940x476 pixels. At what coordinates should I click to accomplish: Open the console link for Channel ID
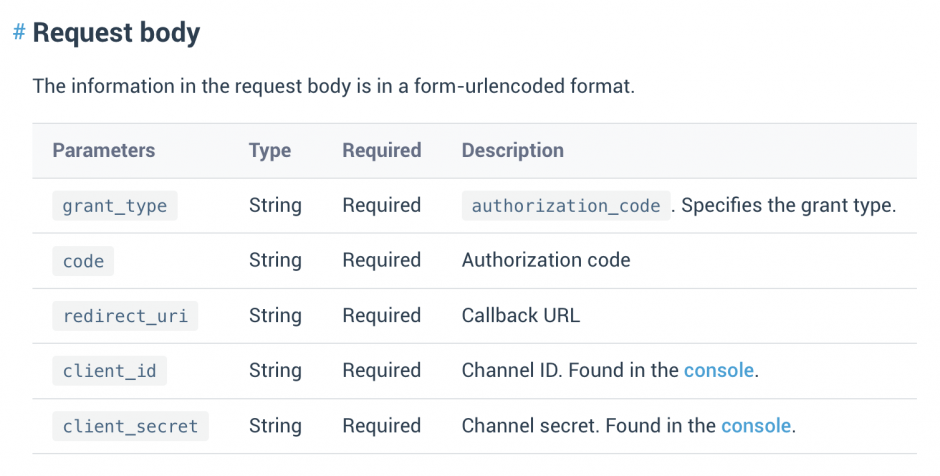coord(718,370)
